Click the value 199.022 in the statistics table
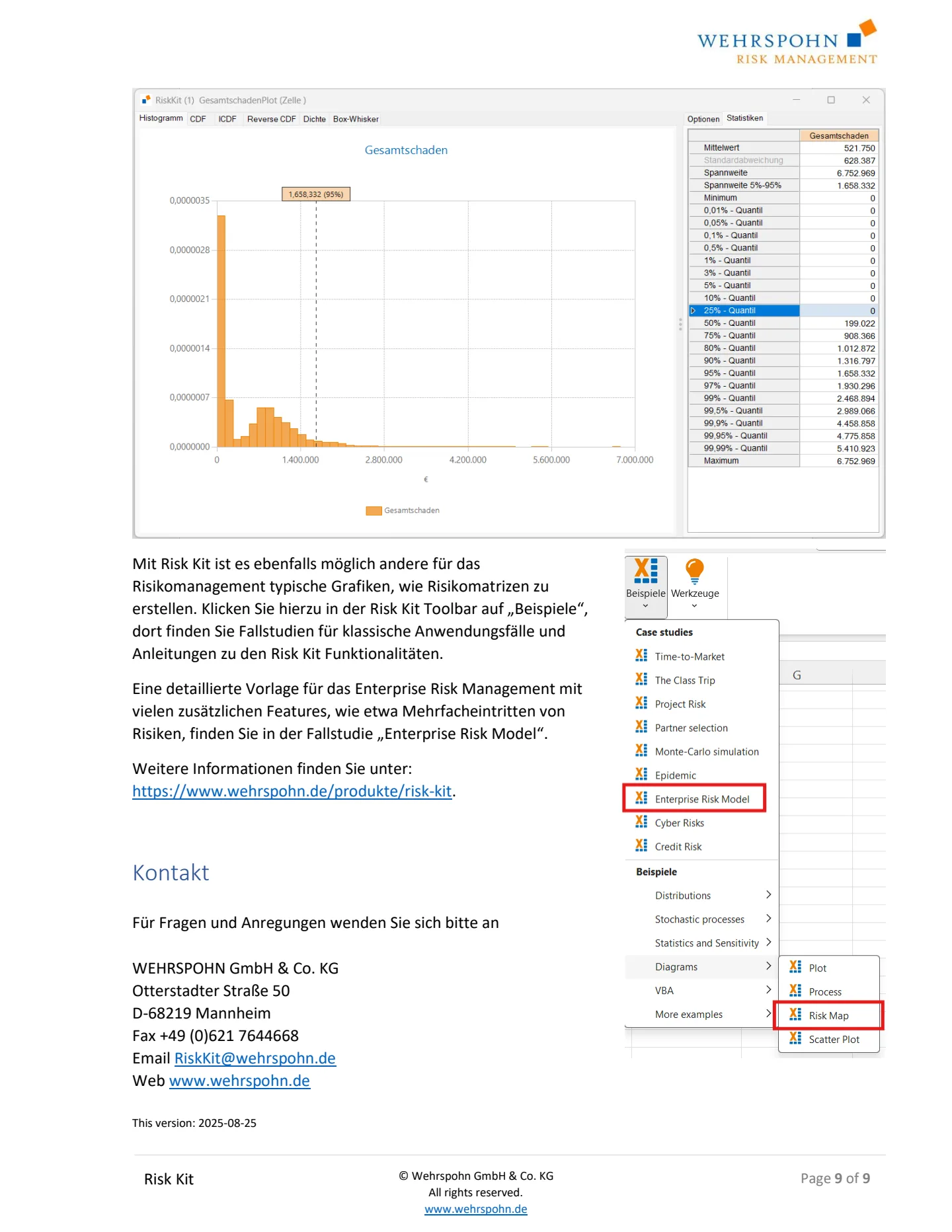 click(x=859, y=323)
